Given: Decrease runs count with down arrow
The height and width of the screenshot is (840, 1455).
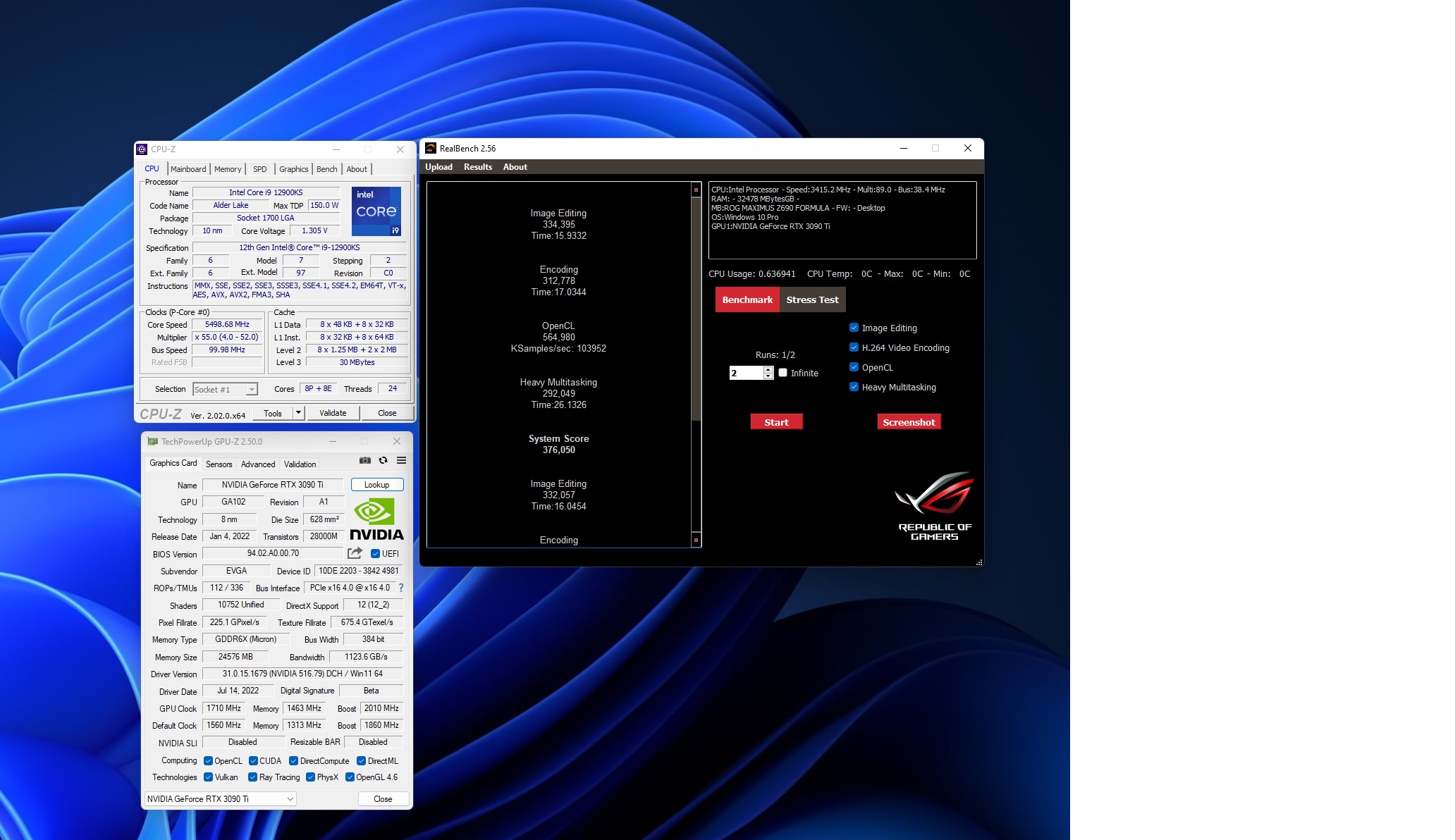Looking at the screenshot, I should 768,376.
